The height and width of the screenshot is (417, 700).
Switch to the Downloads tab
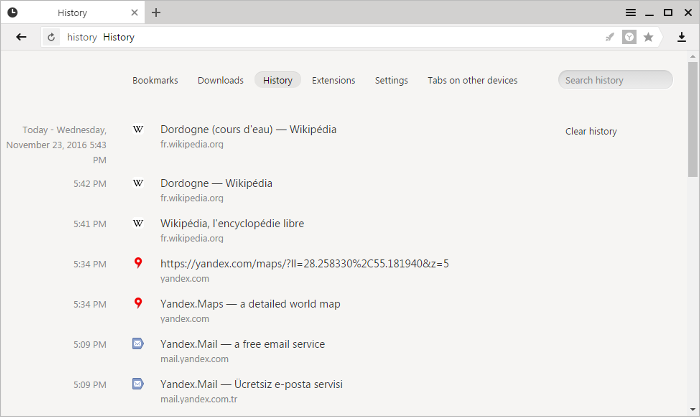click(221, 80)
